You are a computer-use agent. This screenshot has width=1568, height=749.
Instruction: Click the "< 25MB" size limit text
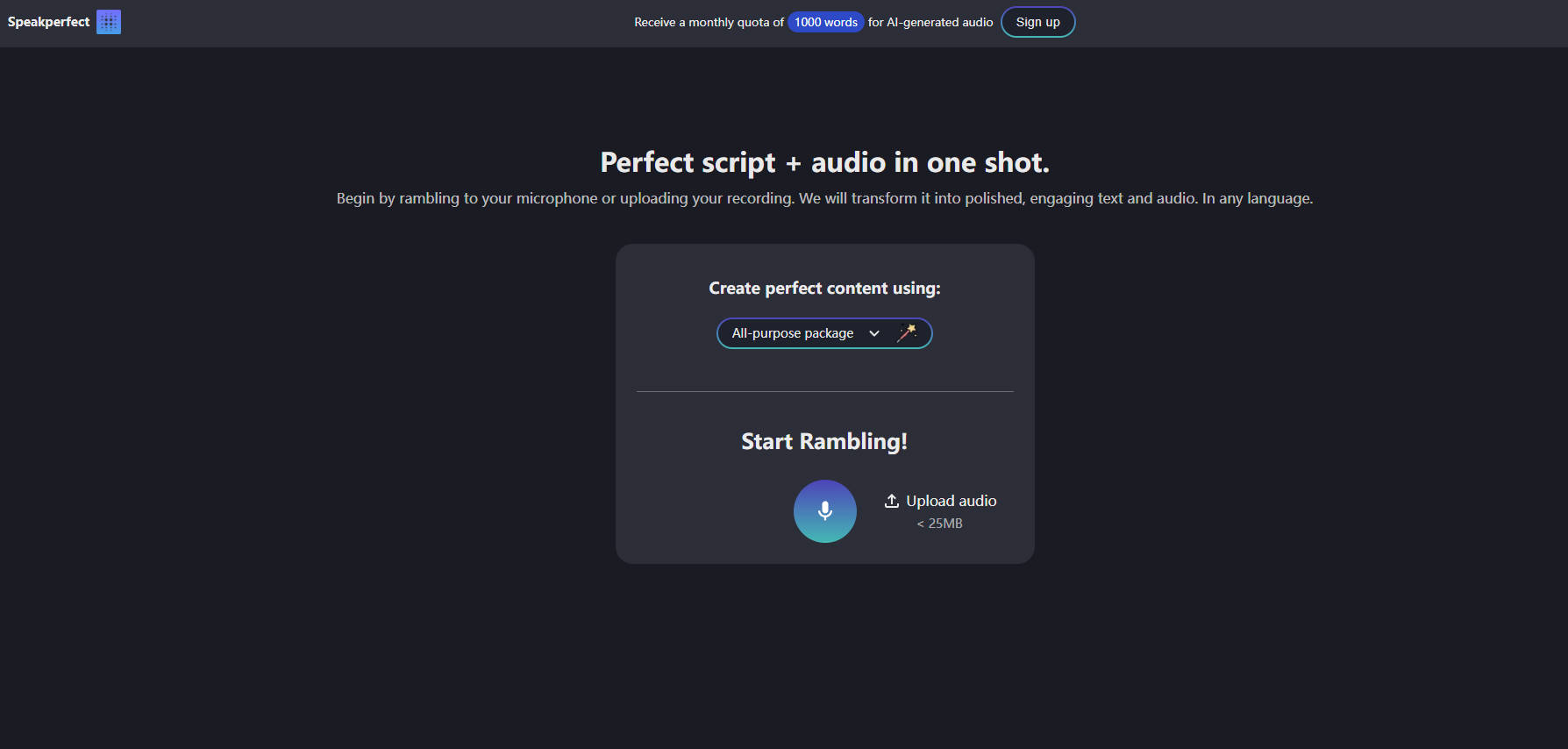click(939, 524)
